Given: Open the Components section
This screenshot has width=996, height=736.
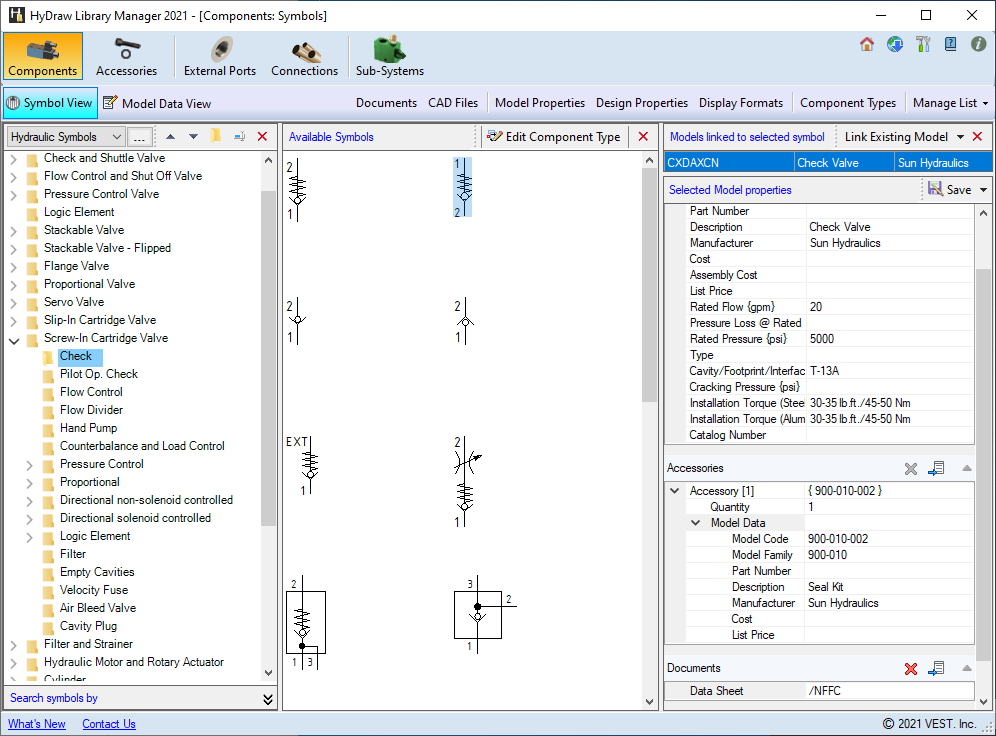Looking at the screenshot, I should (x=43, y=56).
